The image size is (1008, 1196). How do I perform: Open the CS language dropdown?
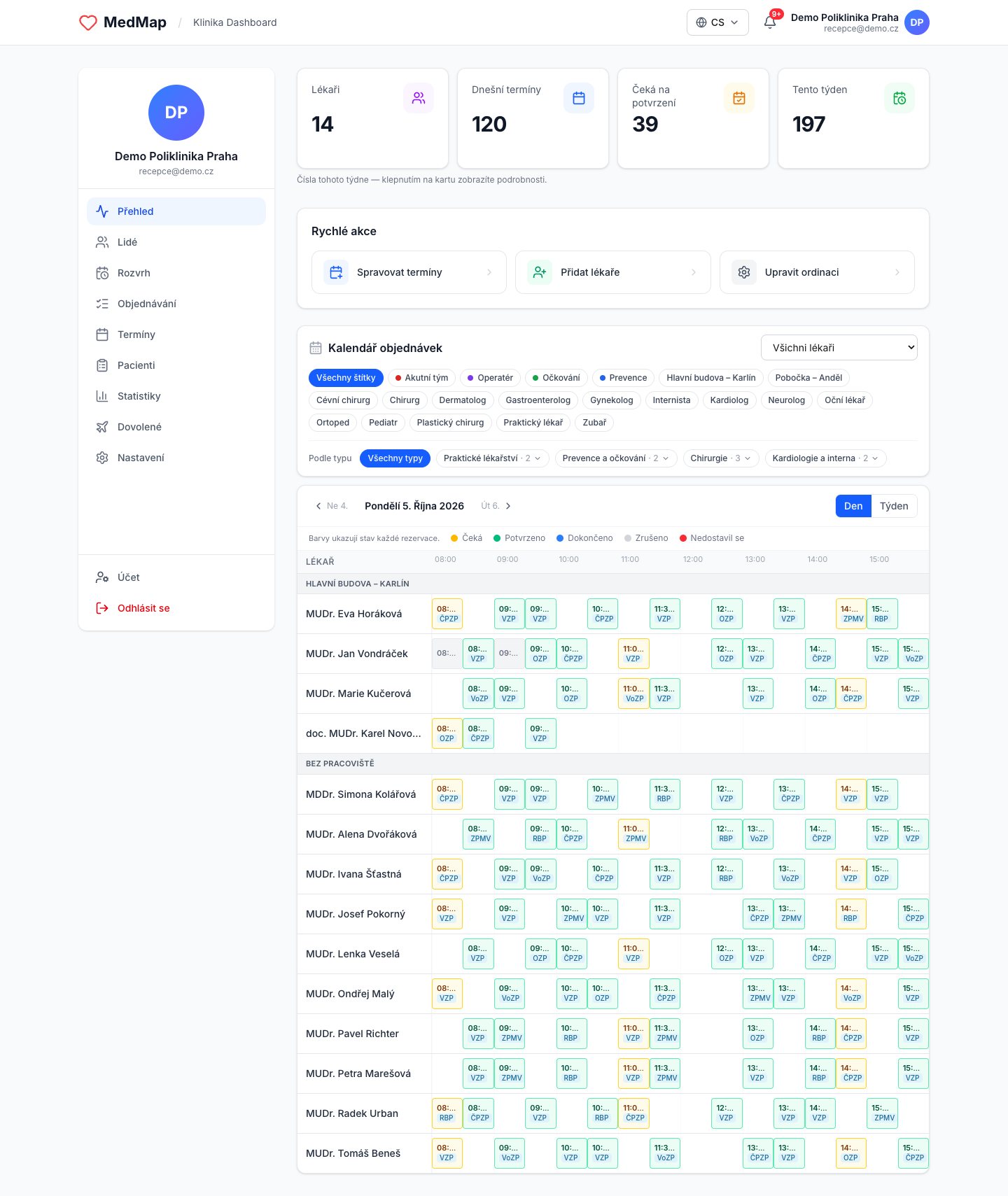point(717,22)
